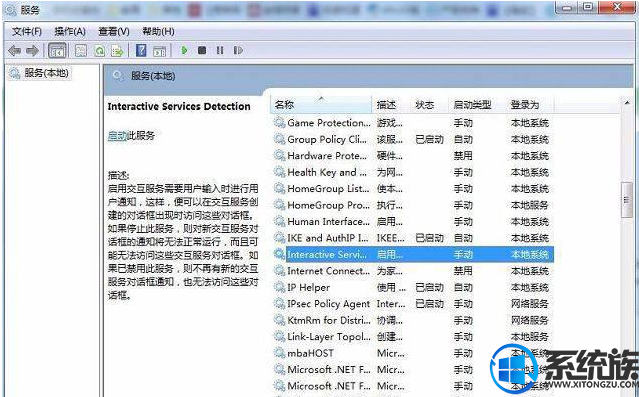Viewport: 639px width, 397px height.
Task: Select the highlighted Interactive Servi... service name
Action: tap(327, 255)
